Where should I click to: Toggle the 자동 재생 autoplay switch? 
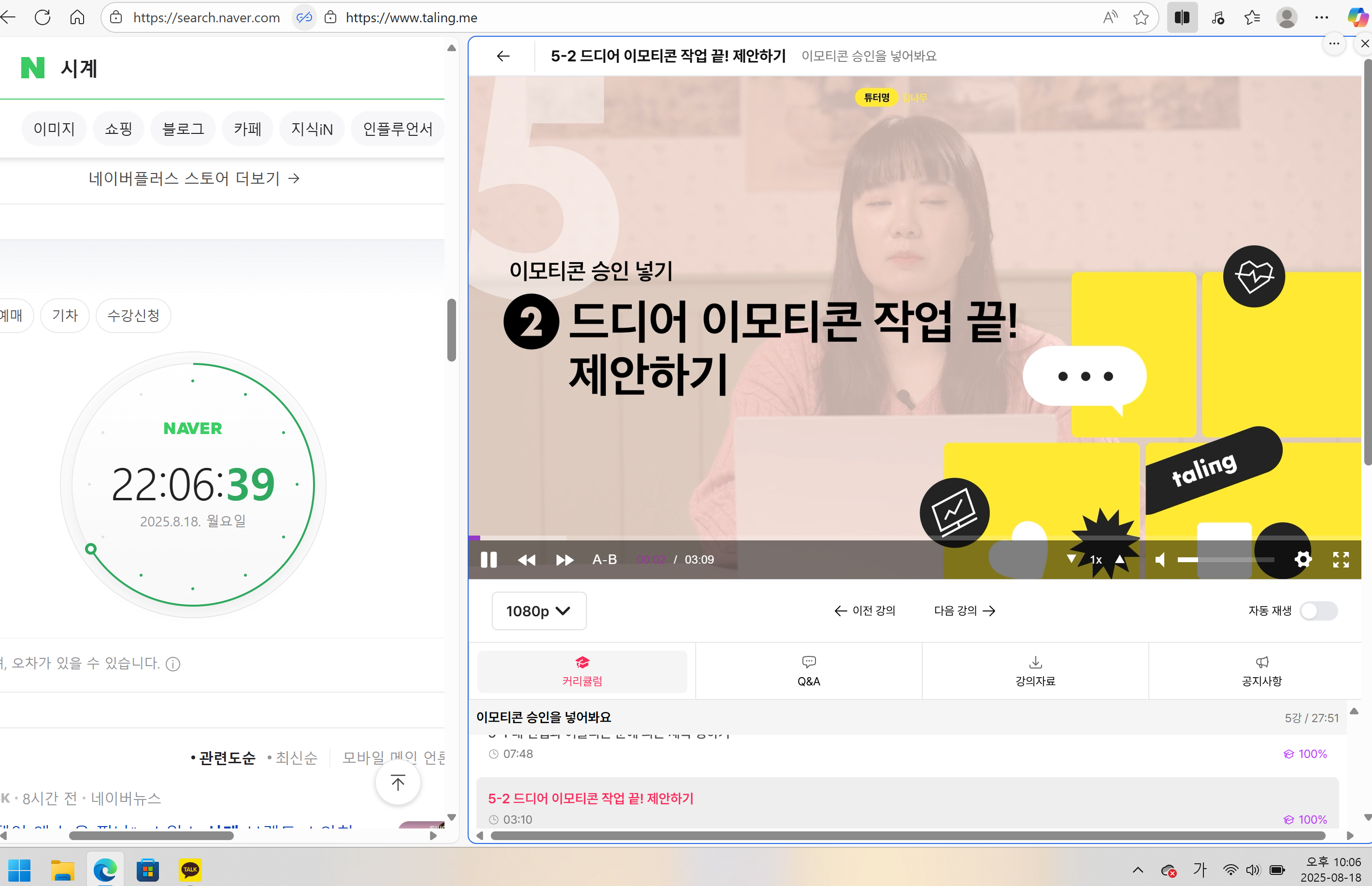[1318, 610]
